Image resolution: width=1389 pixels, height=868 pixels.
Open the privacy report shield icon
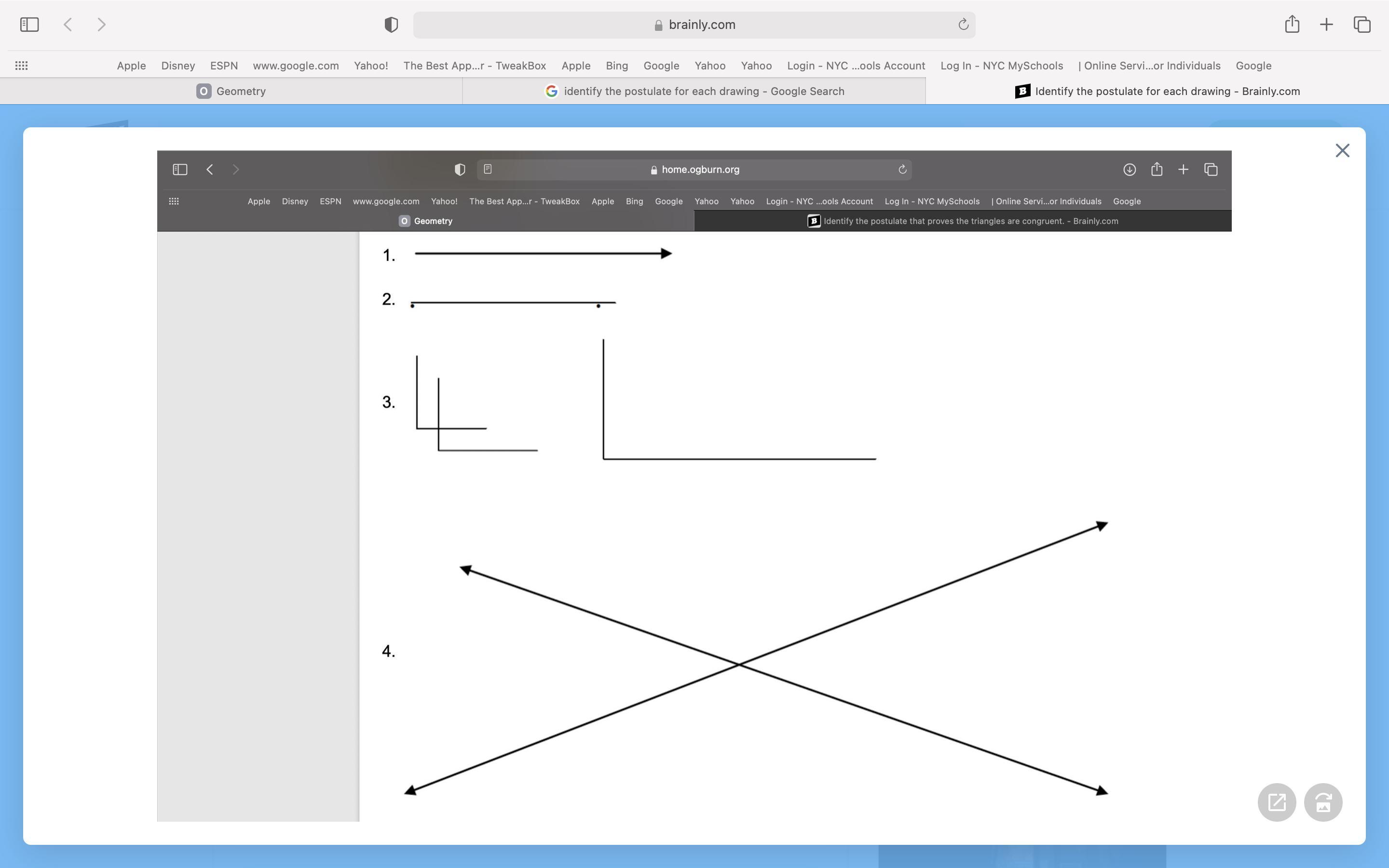(391, 25)
